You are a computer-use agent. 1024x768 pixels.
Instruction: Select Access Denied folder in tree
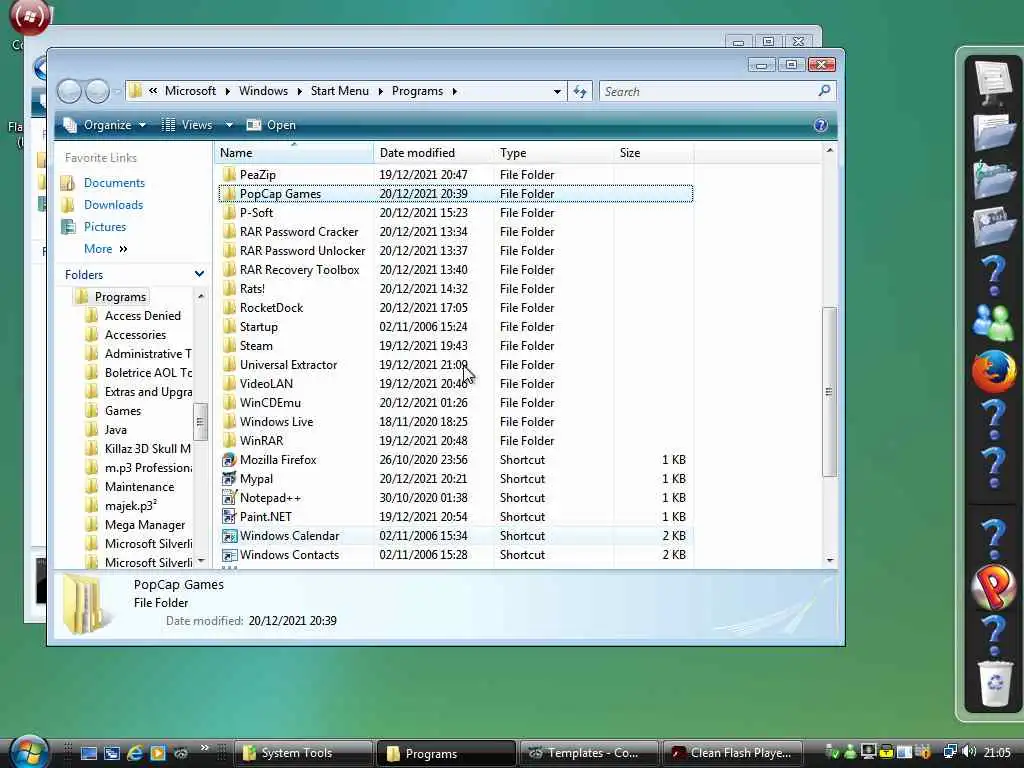pos(142,316)
